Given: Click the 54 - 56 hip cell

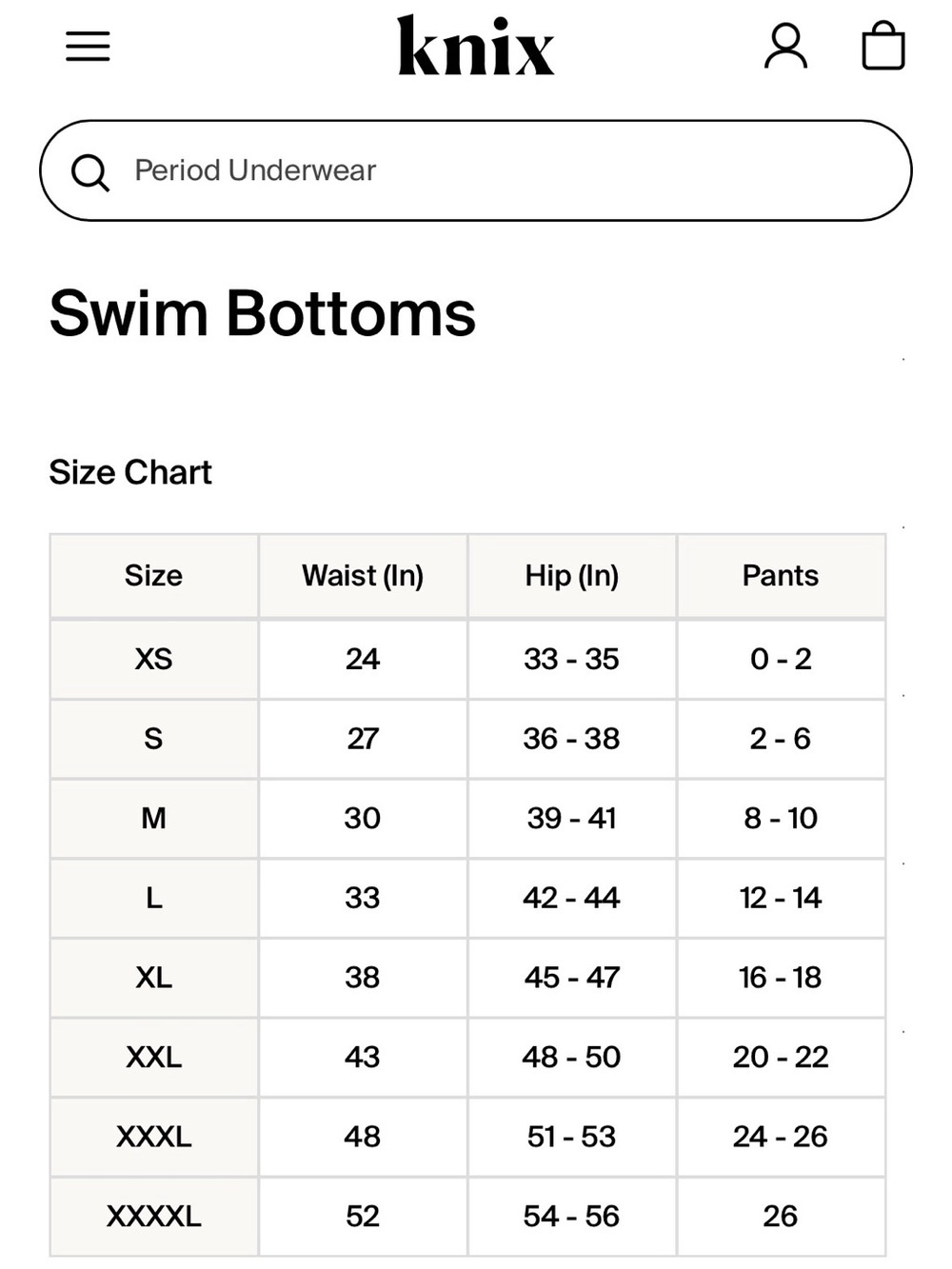Looking at the screenshot, I should 572,1216.
